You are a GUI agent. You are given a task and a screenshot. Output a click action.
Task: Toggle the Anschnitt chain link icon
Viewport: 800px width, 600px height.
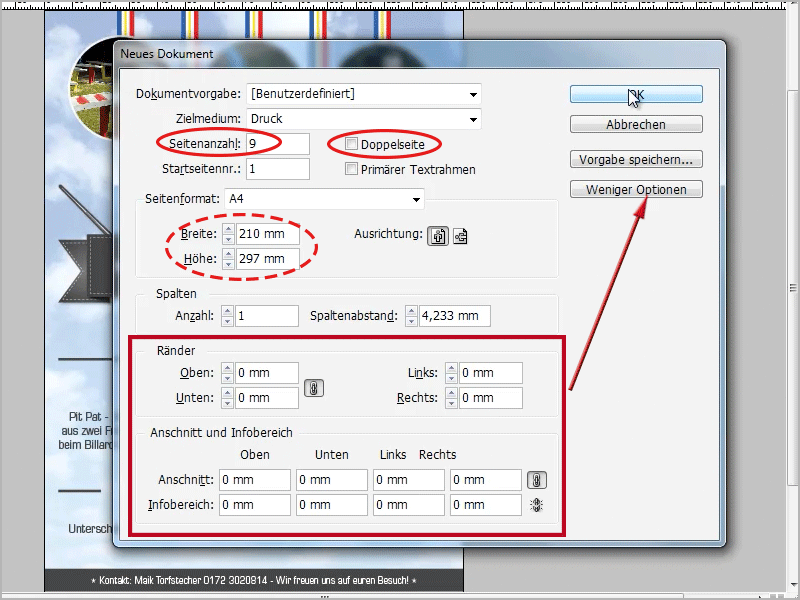536,480
